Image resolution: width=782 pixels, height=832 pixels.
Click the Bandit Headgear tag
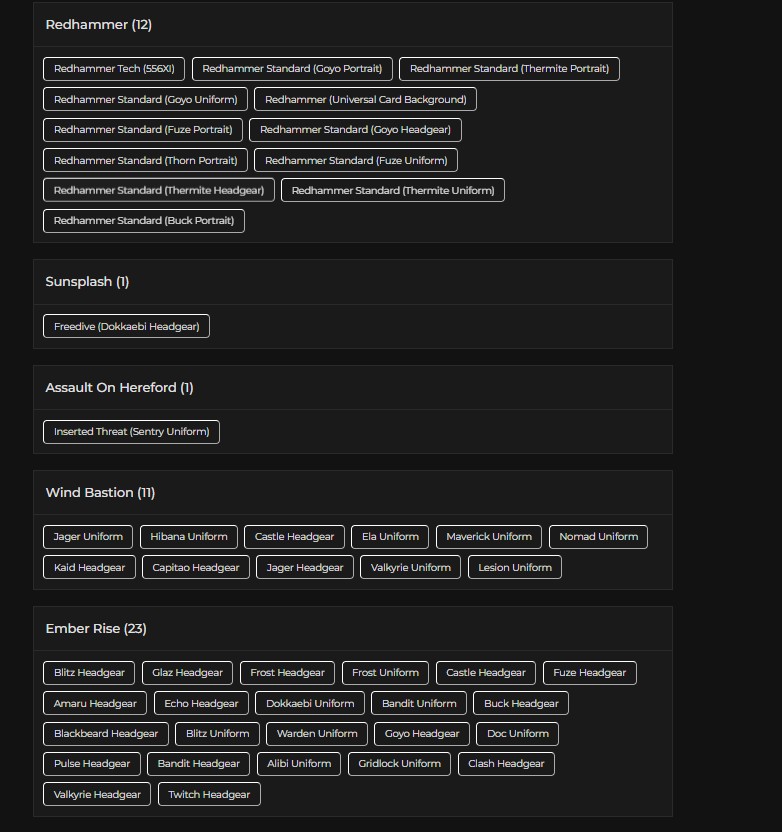[198, 764]
